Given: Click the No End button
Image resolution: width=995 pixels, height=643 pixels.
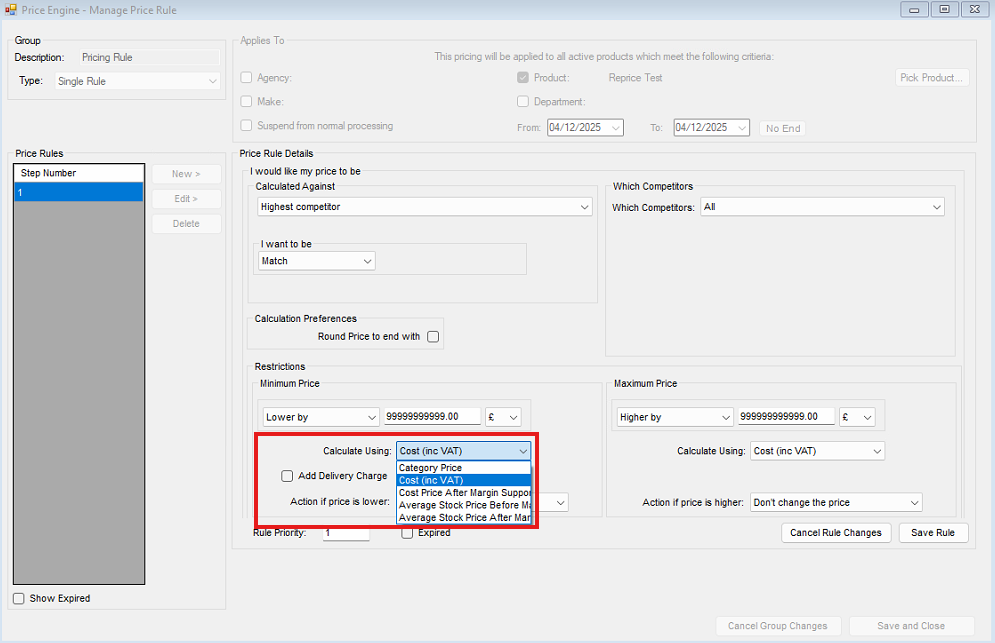Looking at the screenshot, I should tap(783, 128).
